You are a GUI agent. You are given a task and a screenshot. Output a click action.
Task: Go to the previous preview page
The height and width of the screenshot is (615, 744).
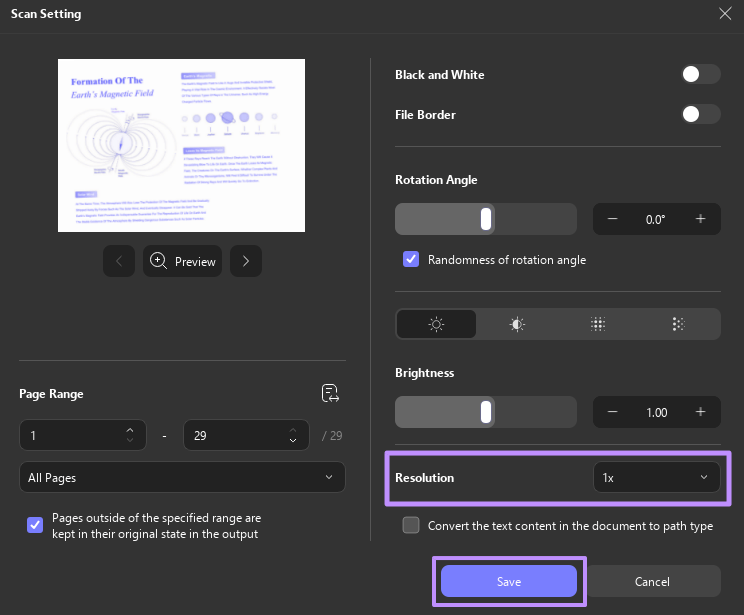[x=119, y=261]
